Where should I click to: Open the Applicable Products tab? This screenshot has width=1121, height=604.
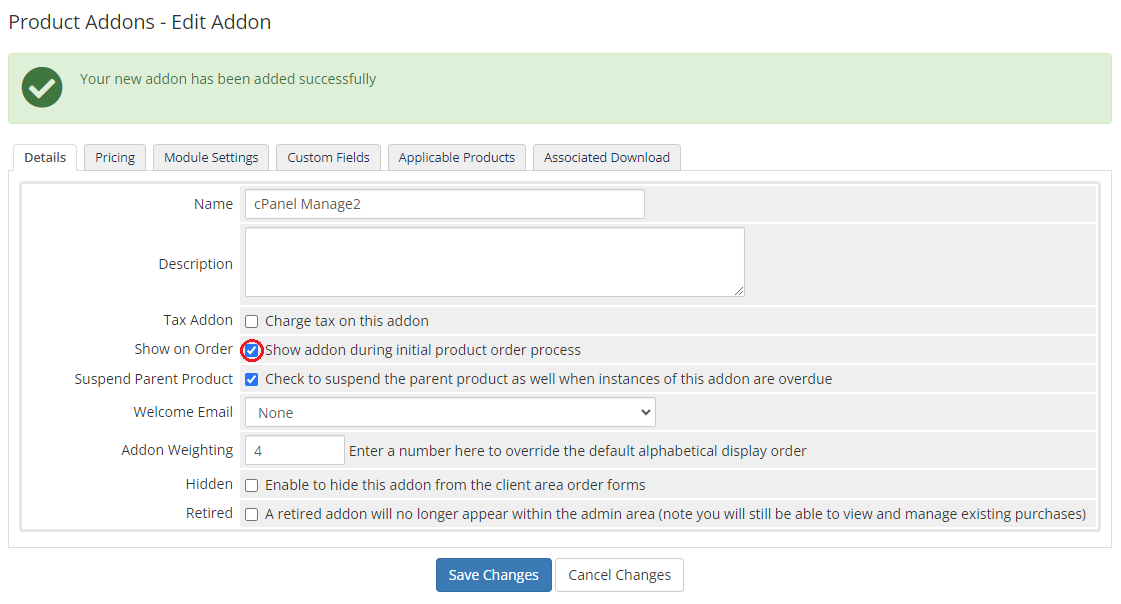click(x=457, y=157)
